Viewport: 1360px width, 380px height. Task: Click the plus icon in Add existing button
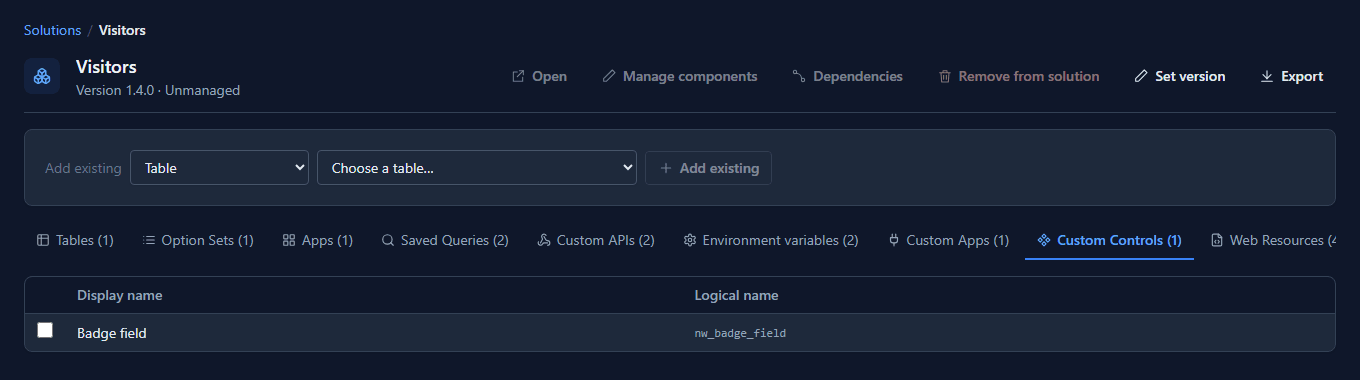tap(666, 168)
